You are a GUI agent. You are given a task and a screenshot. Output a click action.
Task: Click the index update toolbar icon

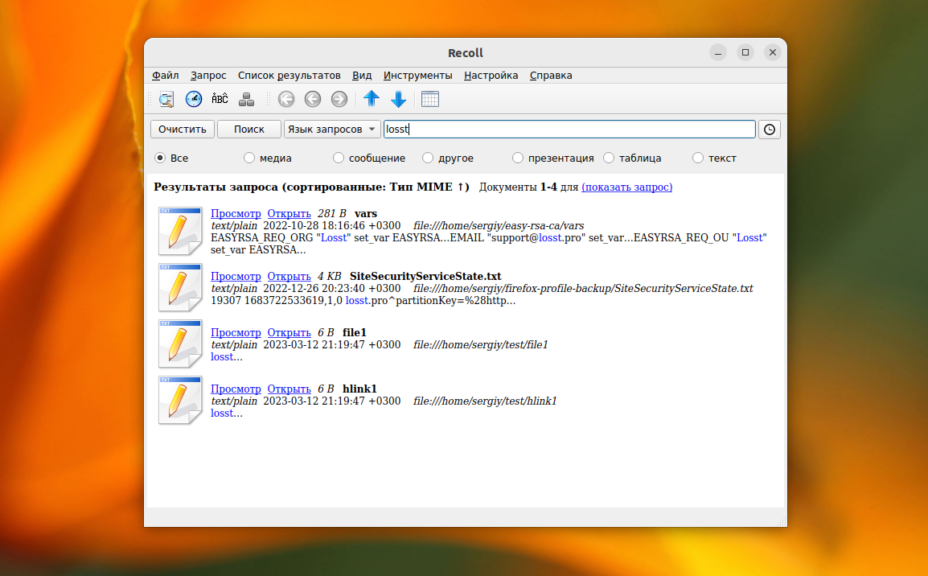(246, 99)
